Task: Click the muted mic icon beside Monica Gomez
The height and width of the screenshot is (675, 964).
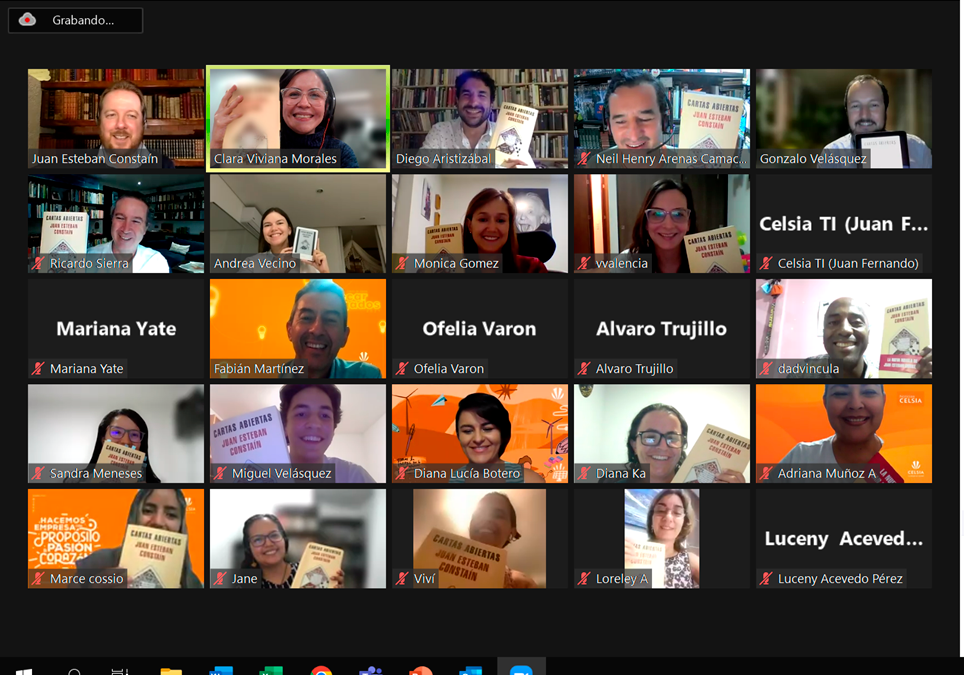Action: click(402, 264)
